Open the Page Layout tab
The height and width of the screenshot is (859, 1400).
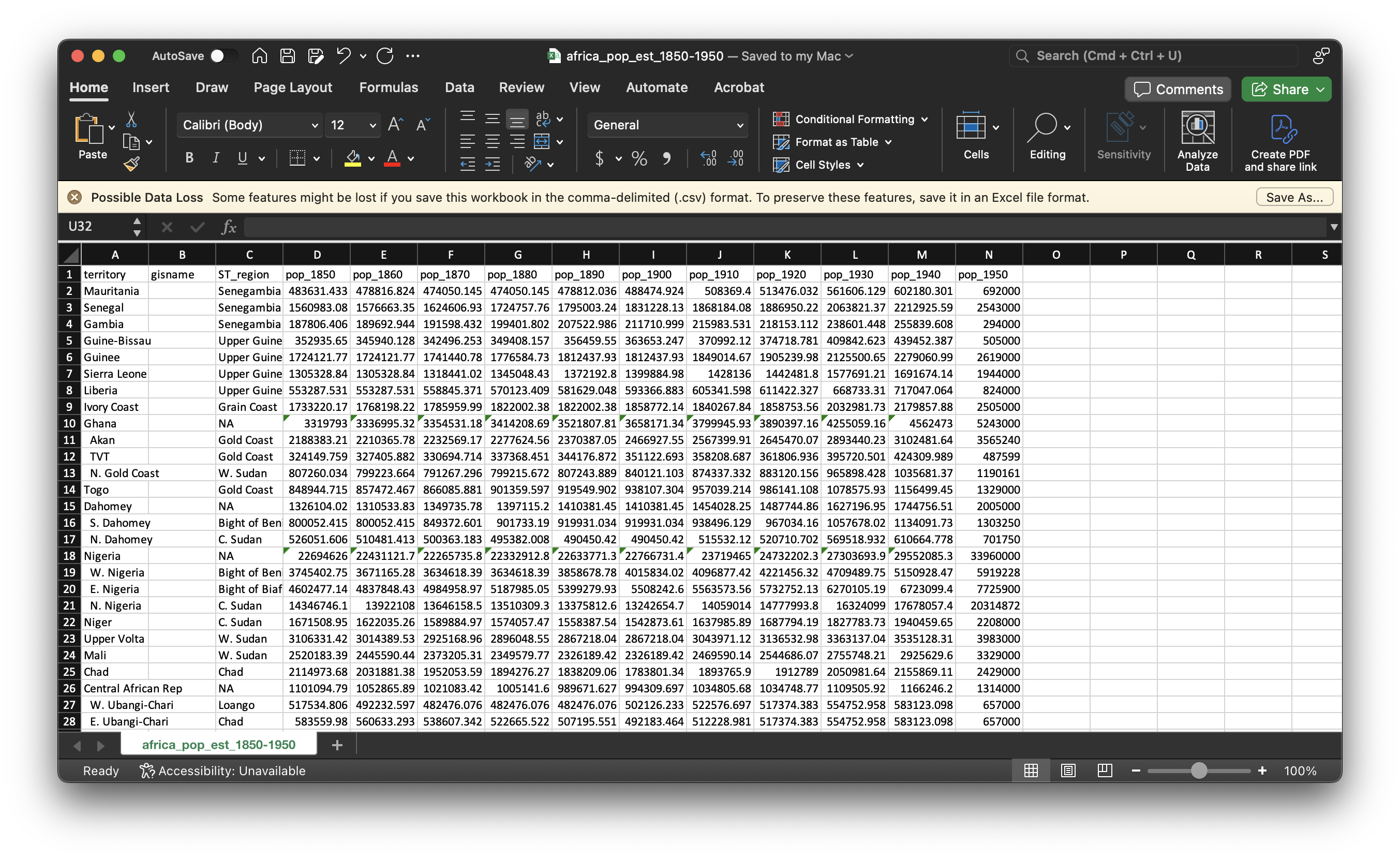293,87
